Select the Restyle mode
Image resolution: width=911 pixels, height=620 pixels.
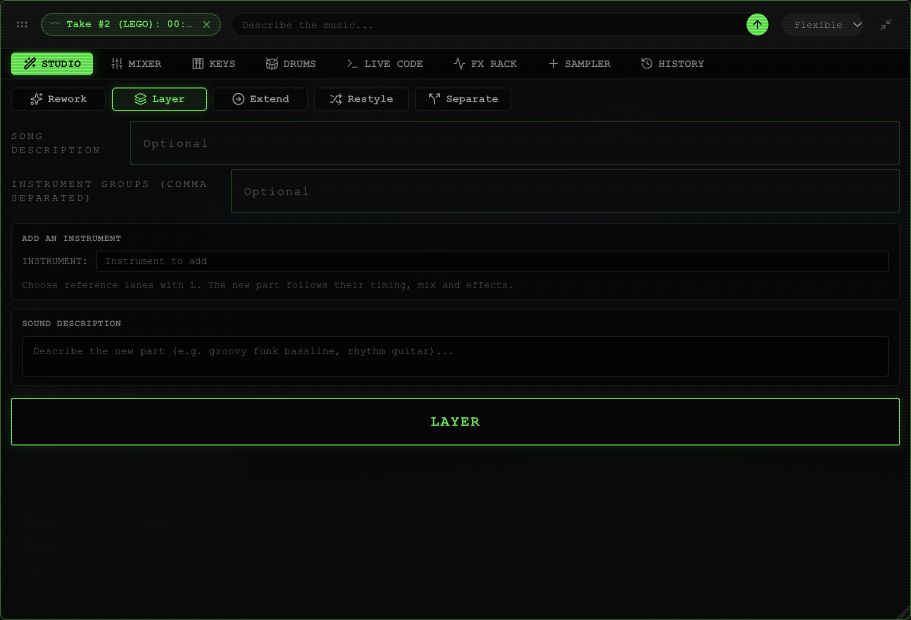pyautogui.click(x=361, y=99)
